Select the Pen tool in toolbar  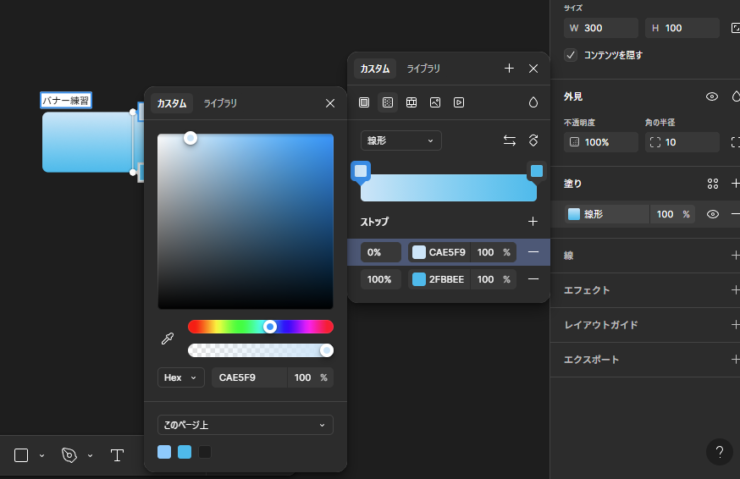[69, 455]
